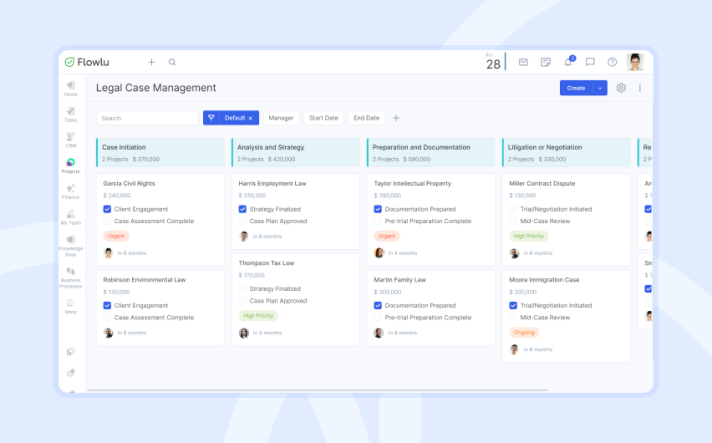
Task: Open the chat messages icon
Action: click(x=590, y=62)
